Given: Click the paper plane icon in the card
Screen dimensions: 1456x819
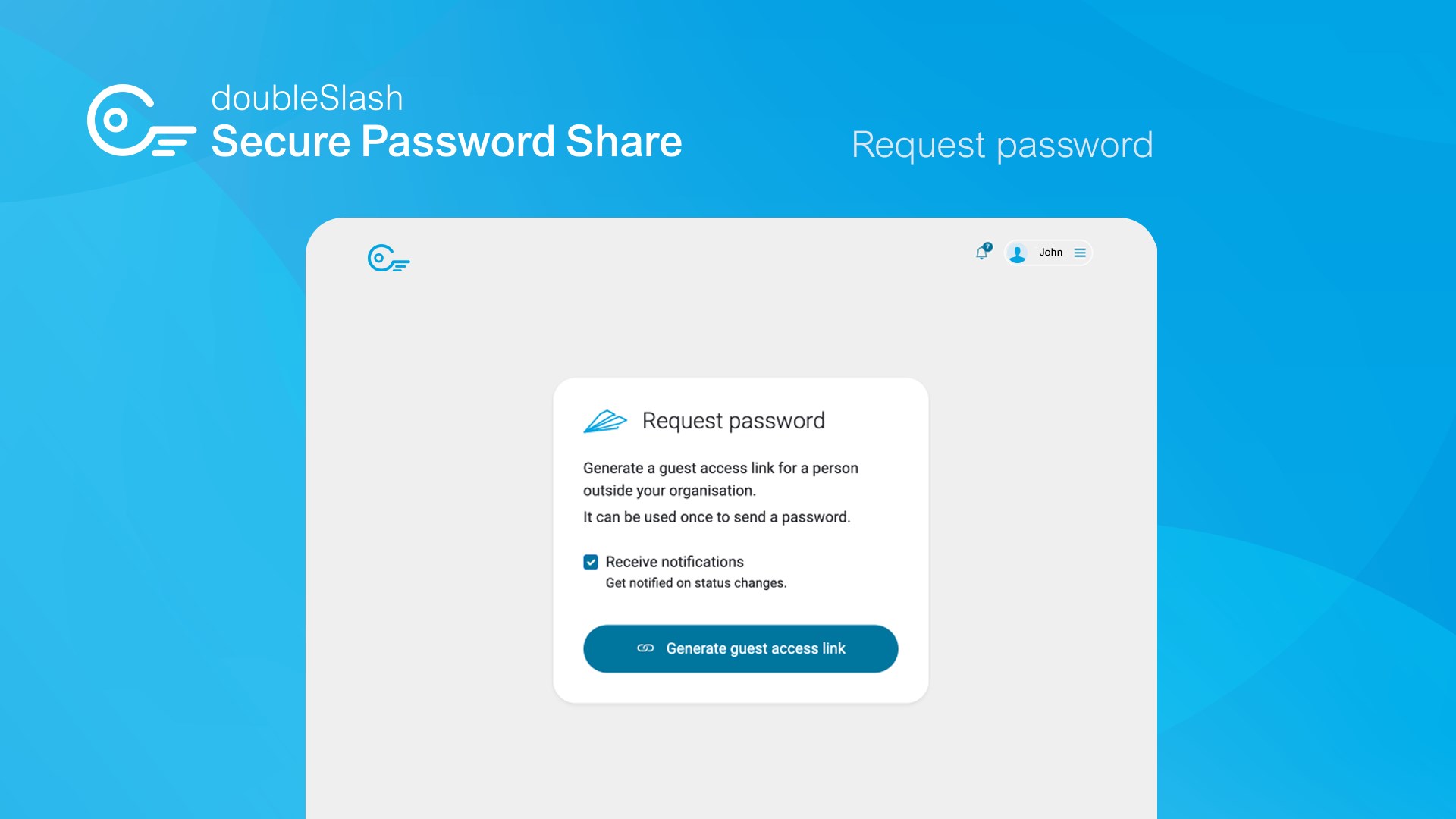Looking at the screenshot, I should (605, 422).
